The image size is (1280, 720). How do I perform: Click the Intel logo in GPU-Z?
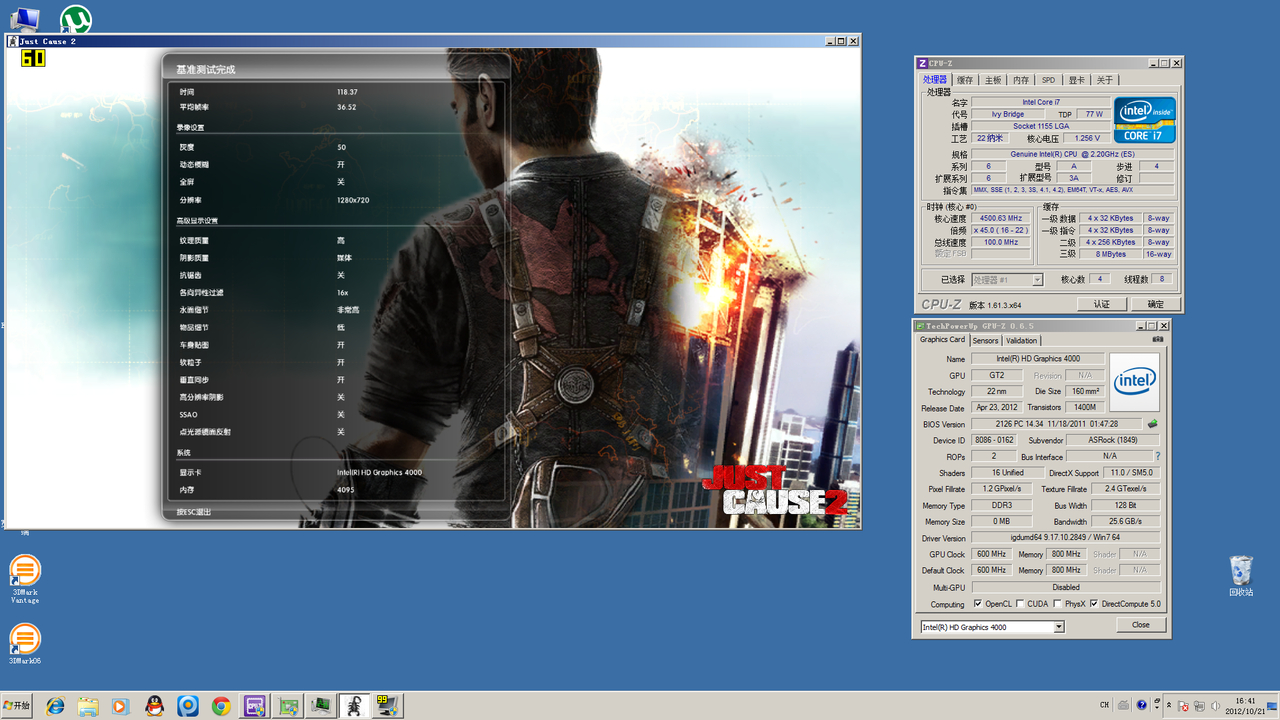tap(1135, 382)
